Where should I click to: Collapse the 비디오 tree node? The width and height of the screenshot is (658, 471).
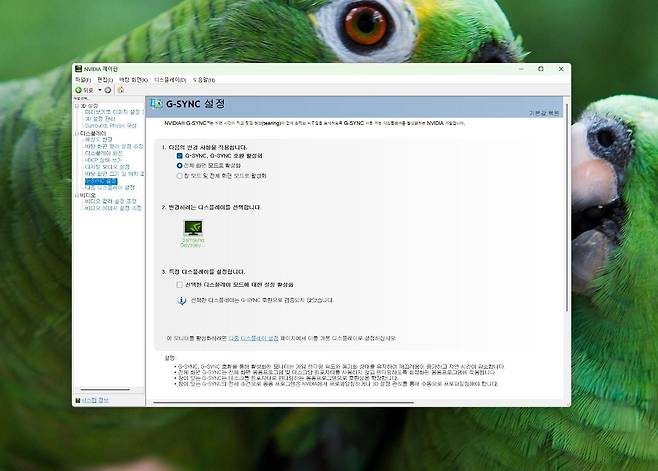point(77,195)
